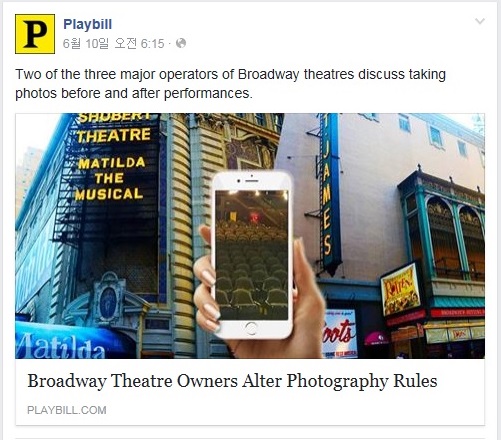The width and height of the screenshot is (501, 440).
Task: Click the post timestamp 6월 10일 오전 6:15
Action: point(113,43)
